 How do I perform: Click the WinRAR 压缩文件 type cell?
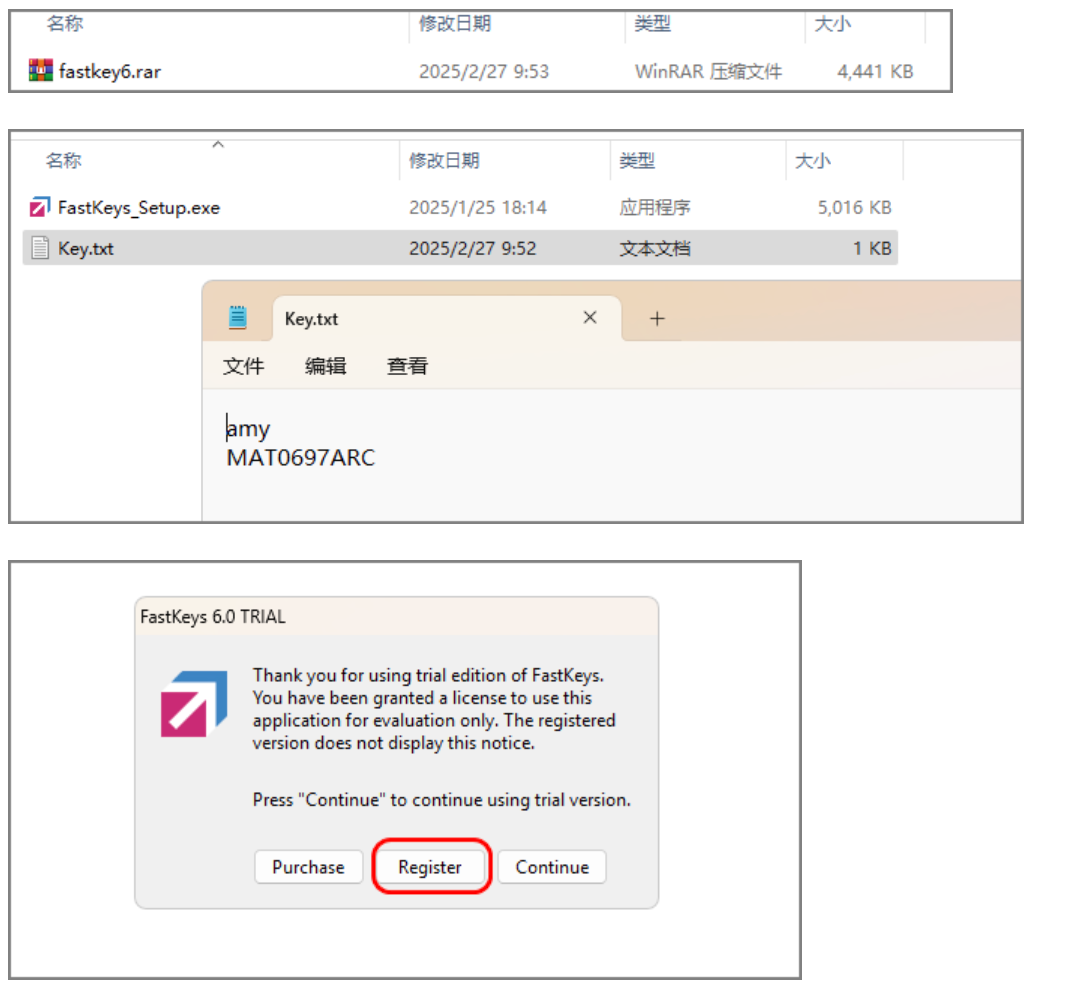pyautogui.click(x=708, y=72)
